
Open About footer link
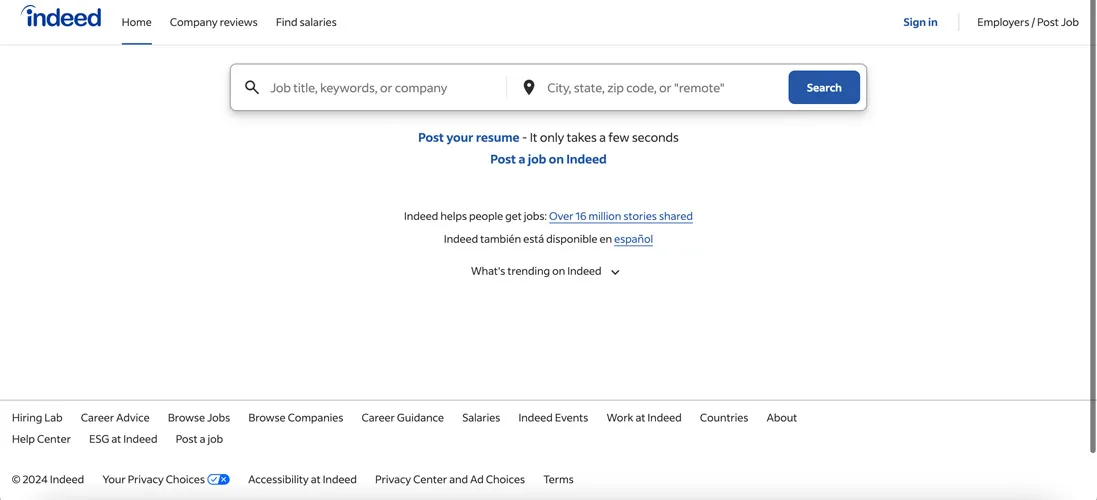781,417
